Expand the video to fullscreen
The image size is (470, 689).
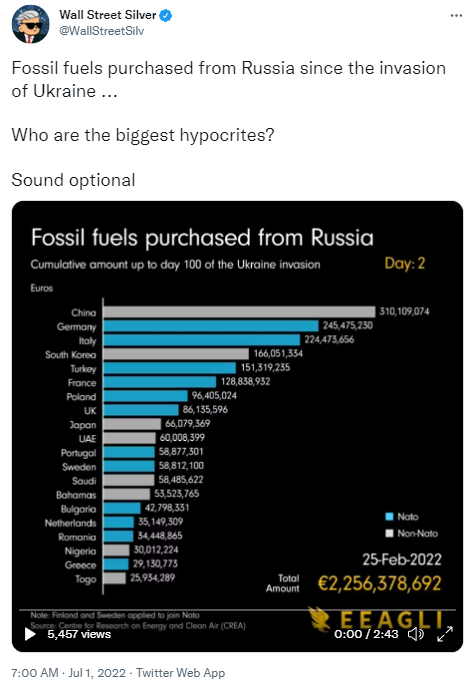(x=445, y=634)
